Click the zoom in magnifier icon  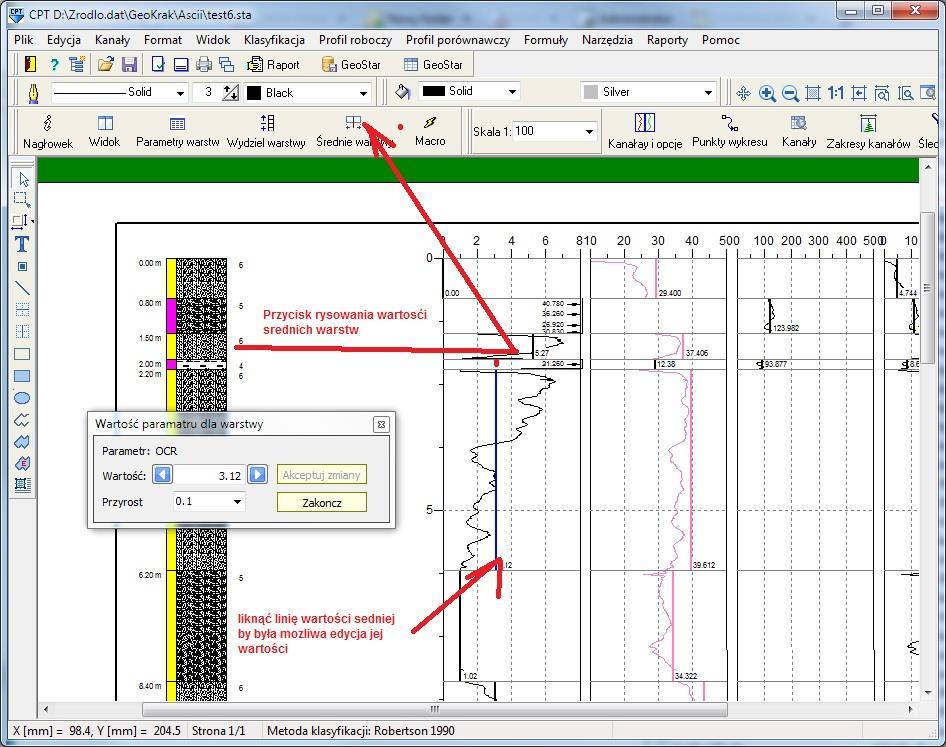(x=767, y=93)
